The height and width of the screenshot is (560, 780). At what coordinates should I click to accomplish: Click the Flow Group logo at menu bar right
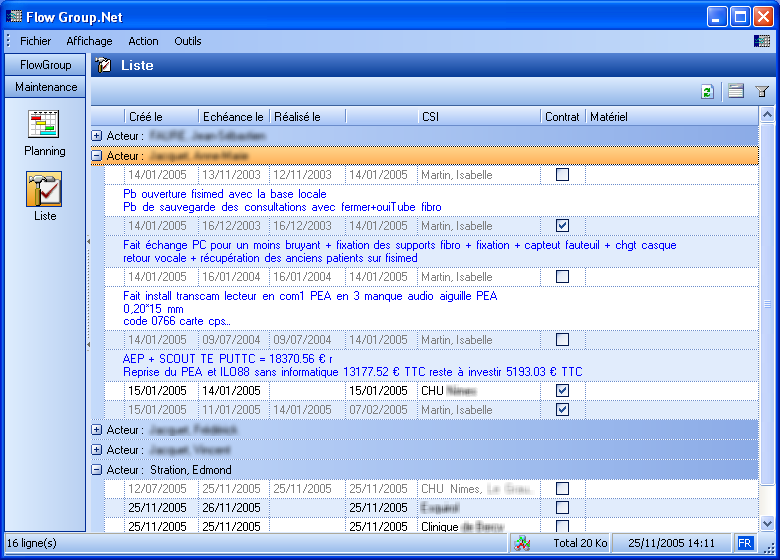pos(762,42)
